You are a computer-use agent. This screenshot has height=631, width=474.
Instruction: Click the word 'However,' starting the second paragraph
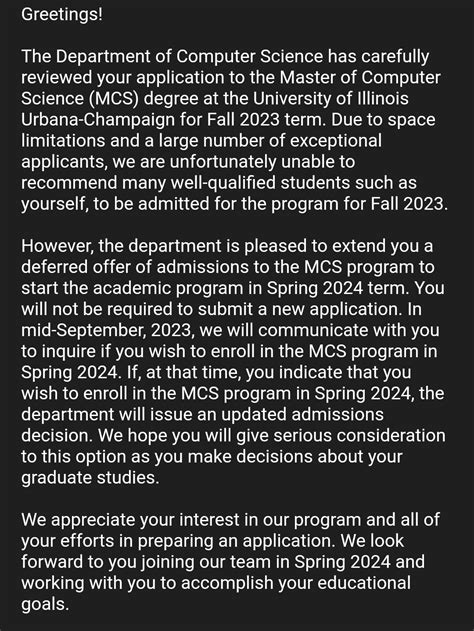57,246
